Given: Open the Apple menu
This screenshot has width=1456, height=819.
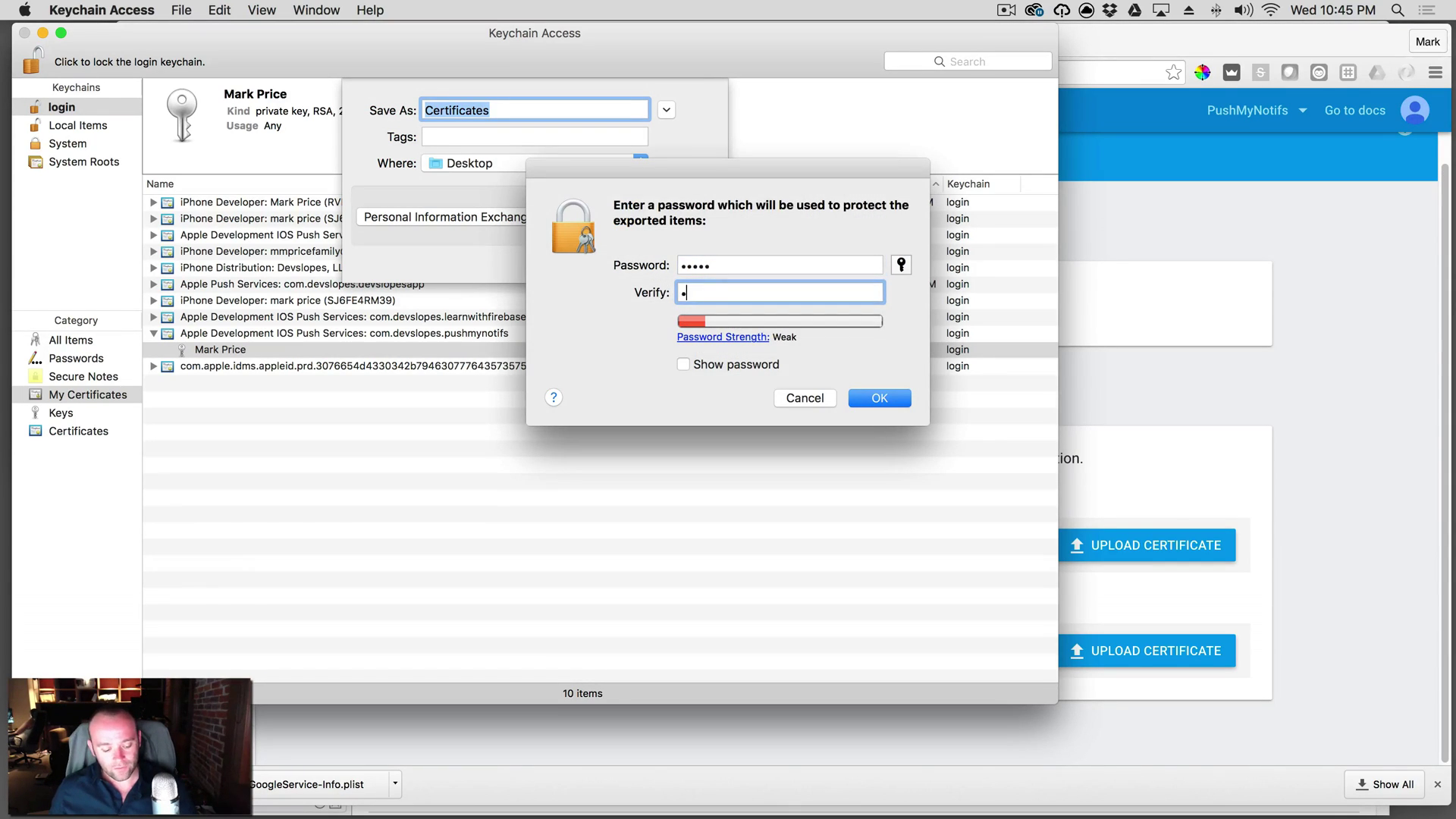Looking at the screenshot, I should [24, 10].
